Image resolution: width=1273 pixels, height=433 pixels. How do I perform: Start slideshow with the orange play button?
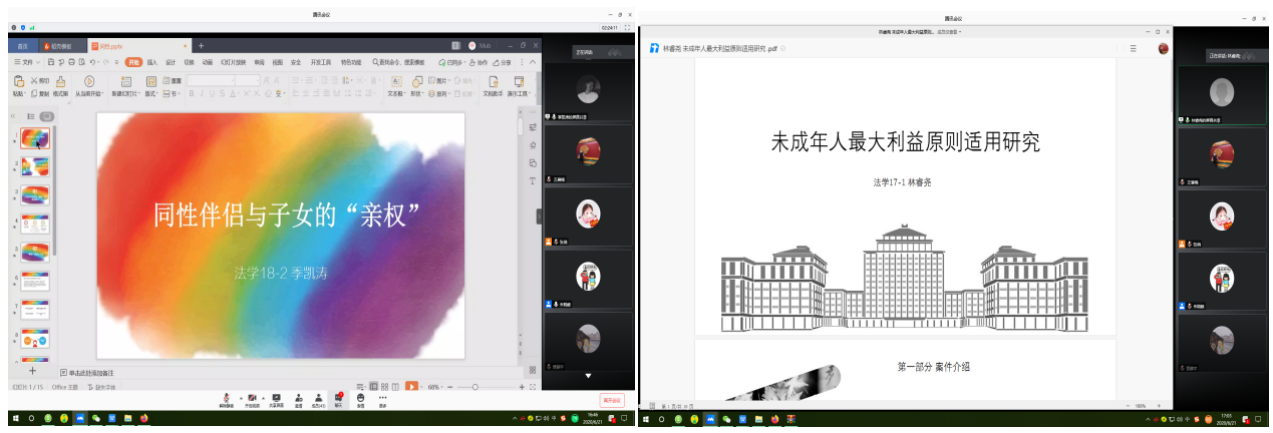pyautogui.click(x=411, y=386)
